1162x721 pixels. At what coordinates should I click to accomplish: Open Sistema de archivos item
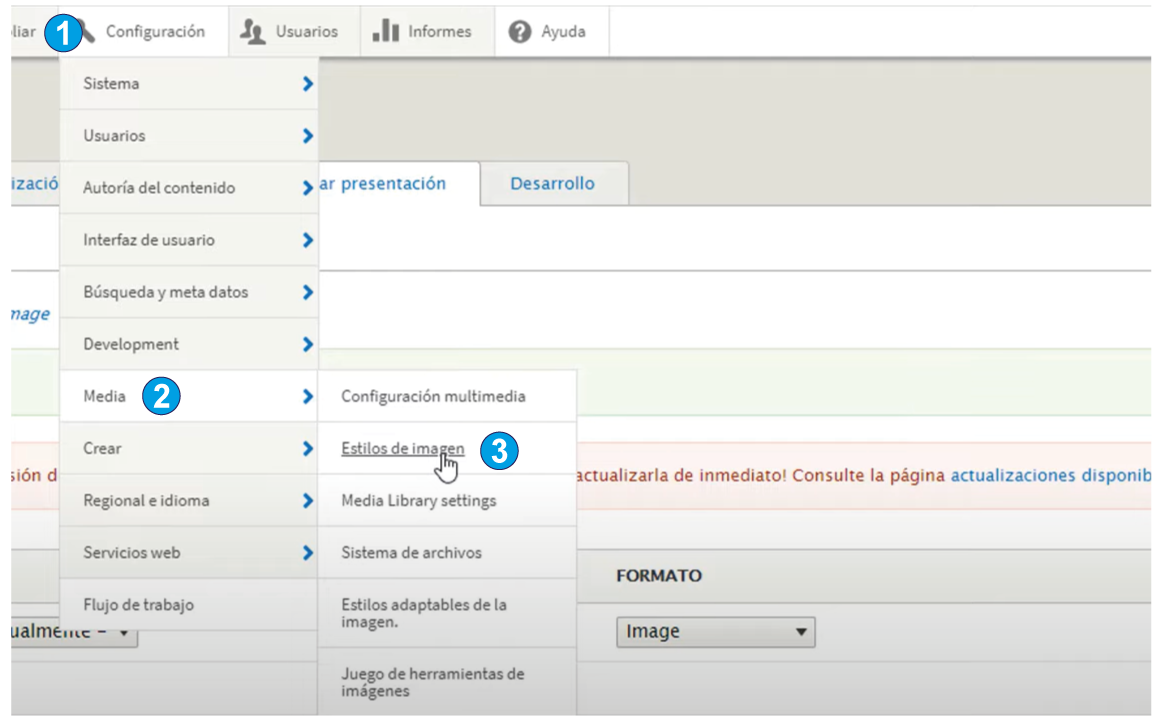point(447,553)
